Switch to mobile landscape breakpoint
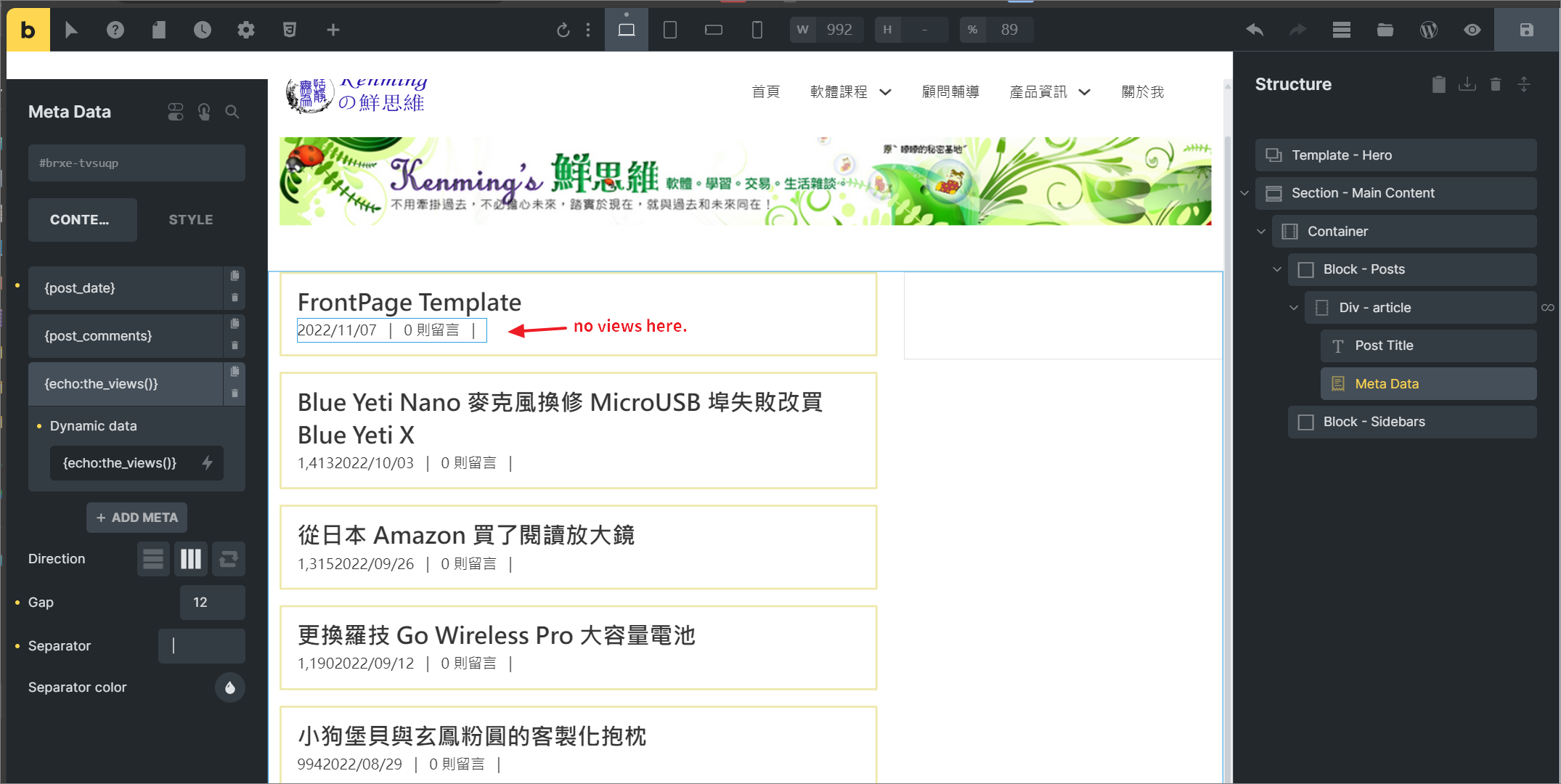 (714, 30)
